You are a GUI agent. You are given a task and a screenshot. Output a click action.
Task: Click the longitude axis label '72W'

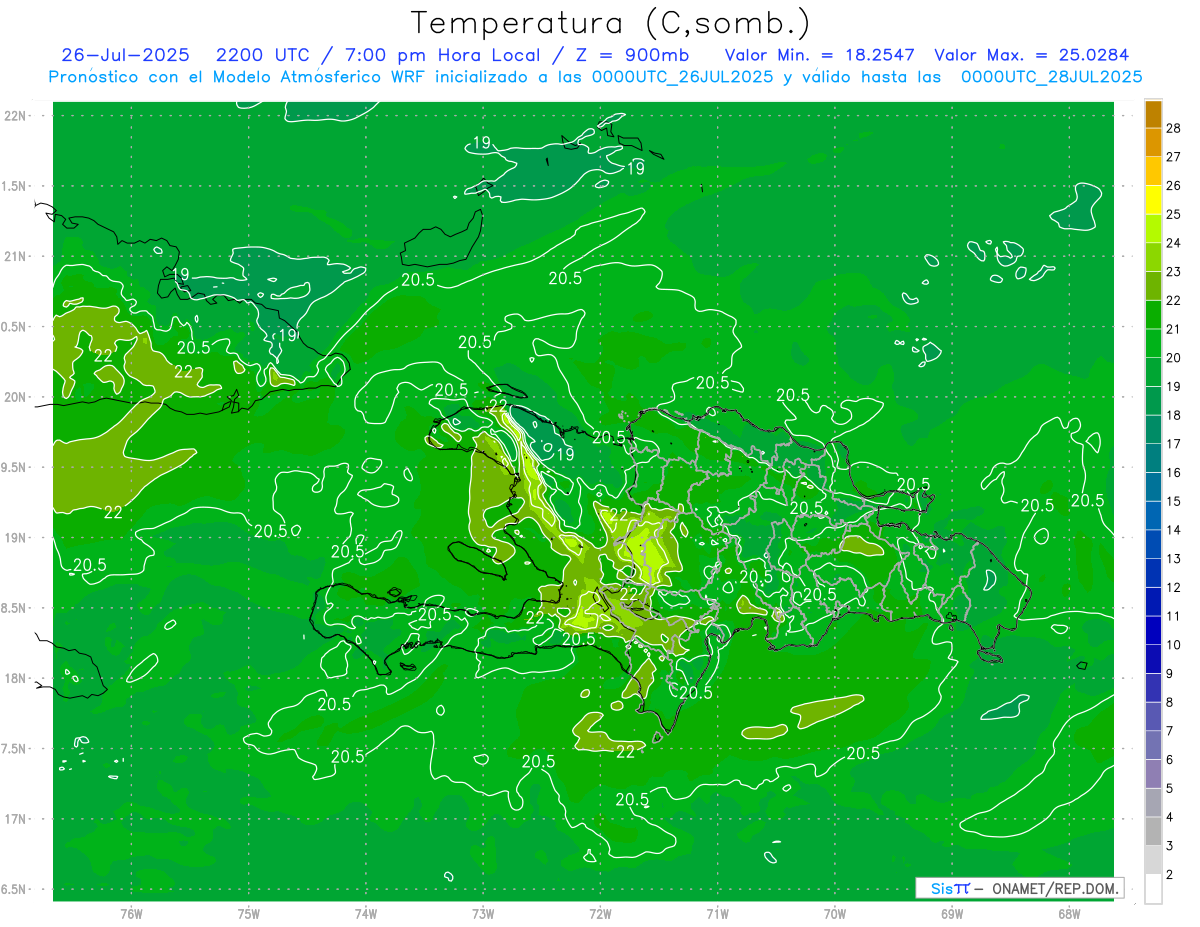600,913
